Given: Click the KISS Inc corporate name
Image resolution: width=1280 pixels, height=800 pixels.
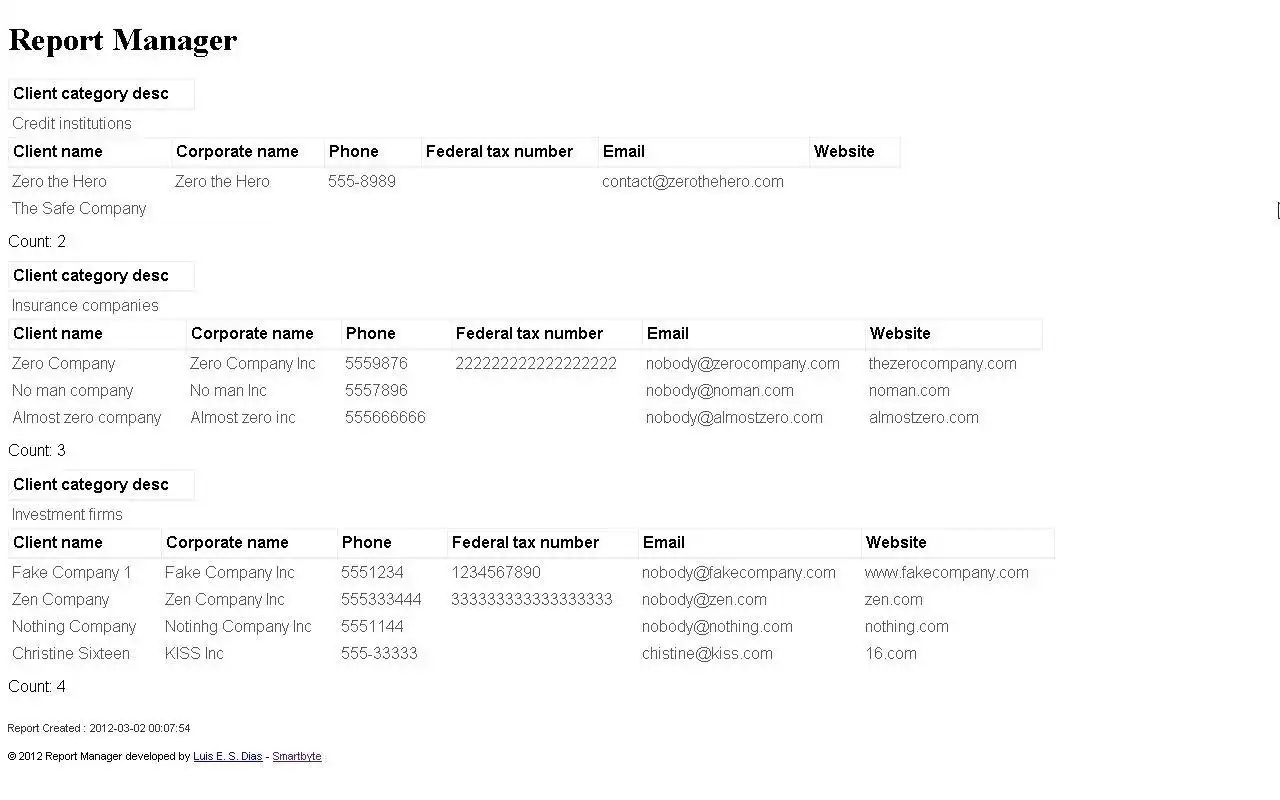Looking at the screenshot, I should [194, 654].
